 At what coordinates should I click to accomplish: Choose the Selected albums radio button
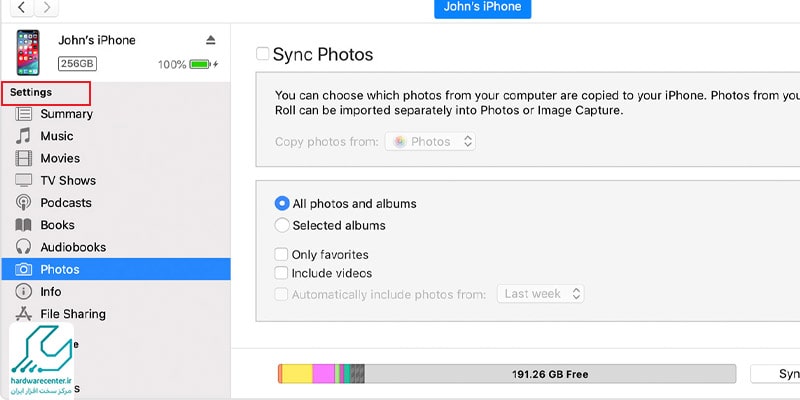(x=282, y=226)
